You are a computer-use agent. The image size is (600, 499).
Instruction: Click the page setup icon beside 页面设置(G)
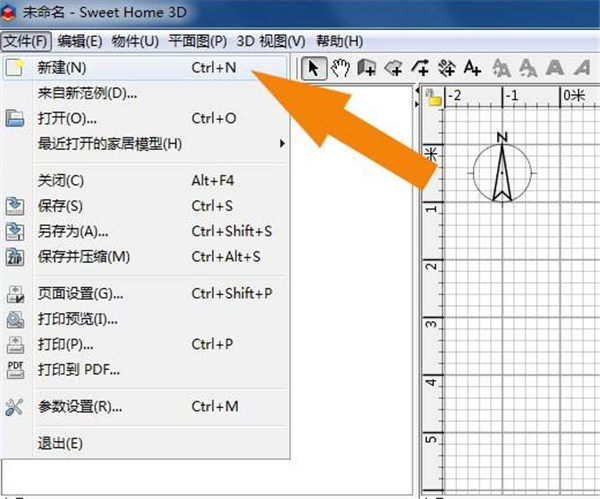tap(15, 294)
